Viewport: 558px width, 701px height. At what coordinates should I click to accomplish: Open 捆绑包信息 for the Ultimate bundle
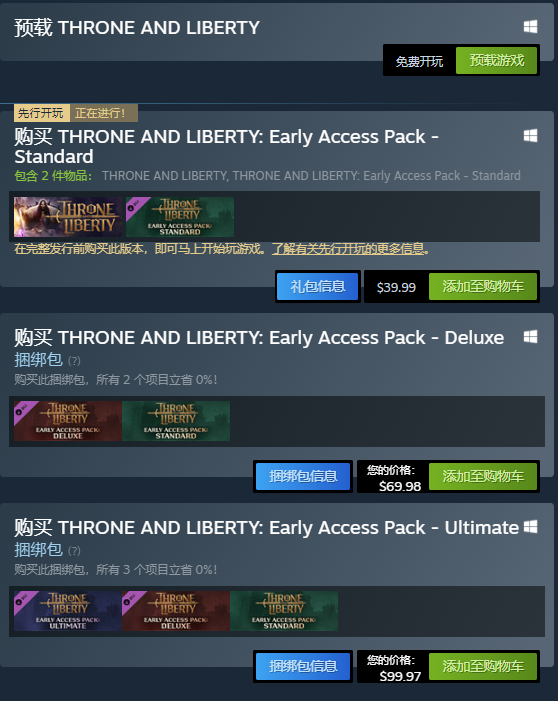[303, 666]
